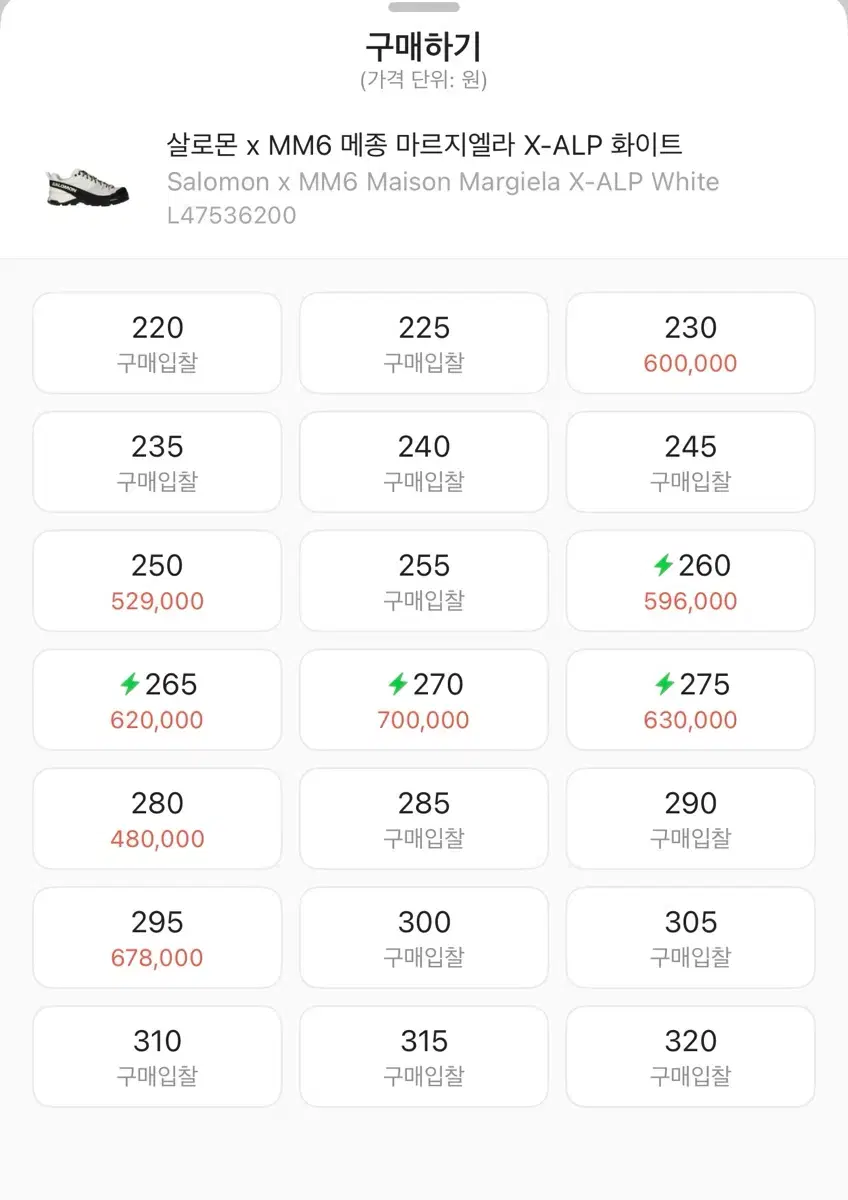Click lightning icon on size 275

[x=663, y=685]
